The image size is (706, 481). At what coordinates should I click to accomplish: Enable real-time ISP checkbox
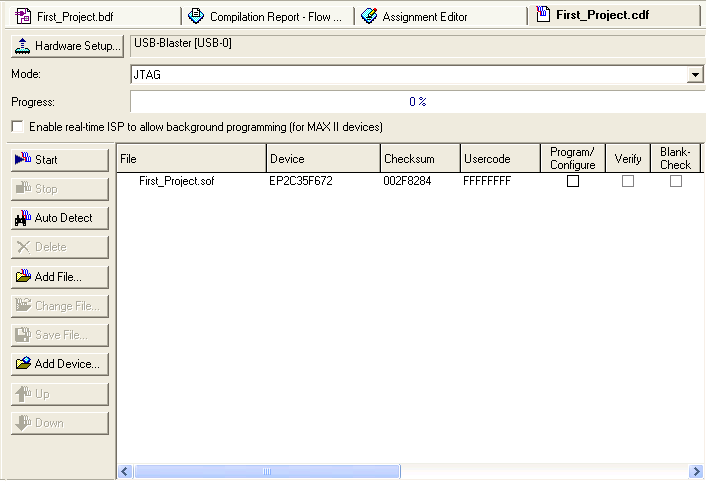click(18, 128)
